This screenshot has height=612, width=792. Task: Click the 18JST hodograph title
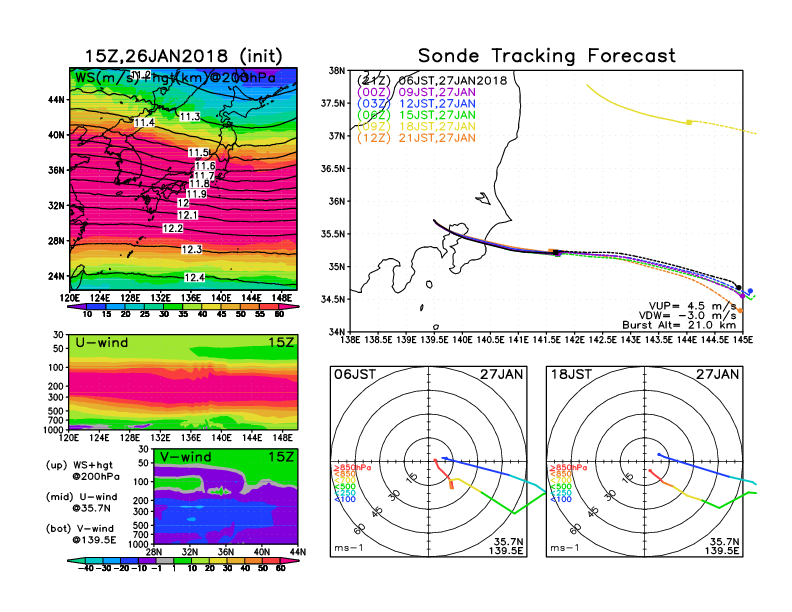click(x=571, y=374)
